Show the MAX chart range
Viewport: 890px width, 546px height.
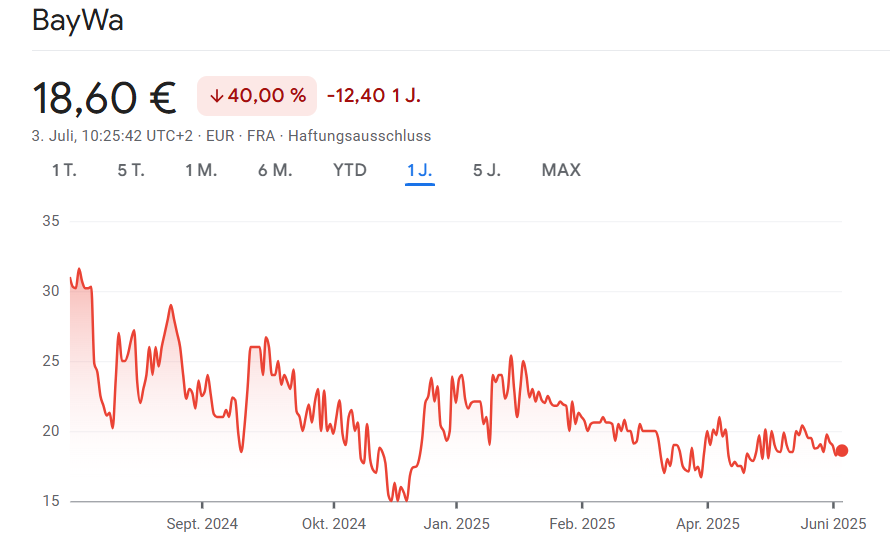tap(561, 170)
